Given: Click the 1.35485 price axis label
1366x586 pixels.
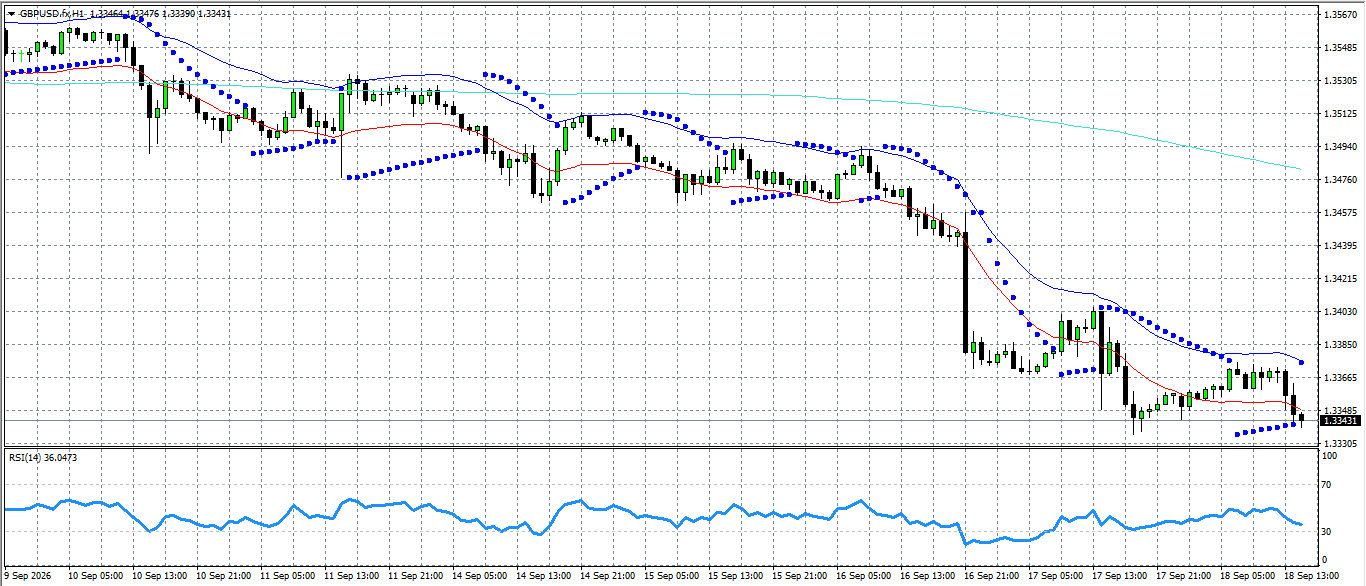Looking at the screenshot, I should pyautogui.click(x=1338, y=48).
